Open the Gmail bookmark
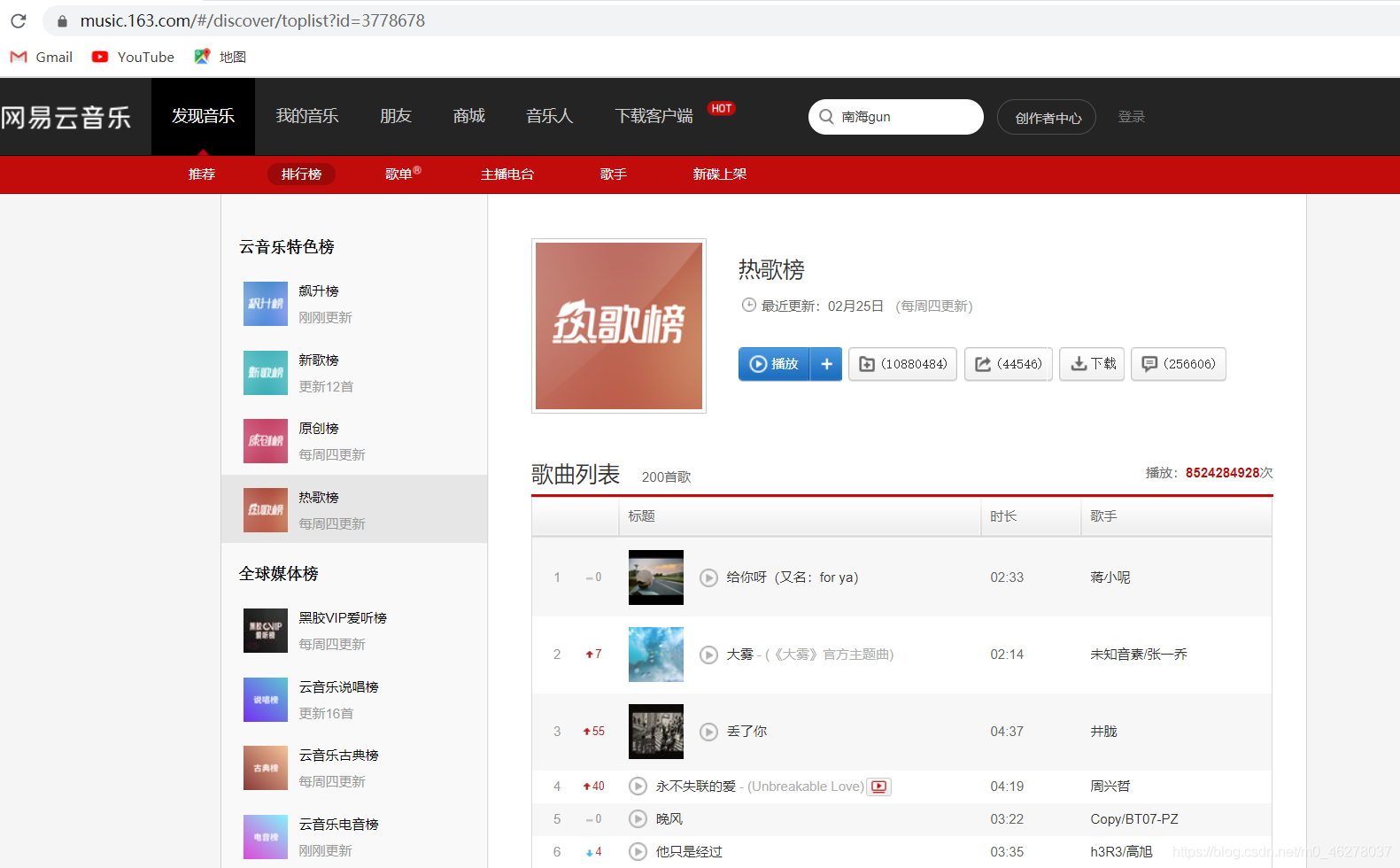This screenshot has width=1400, height=868. (x=42, y=57)
